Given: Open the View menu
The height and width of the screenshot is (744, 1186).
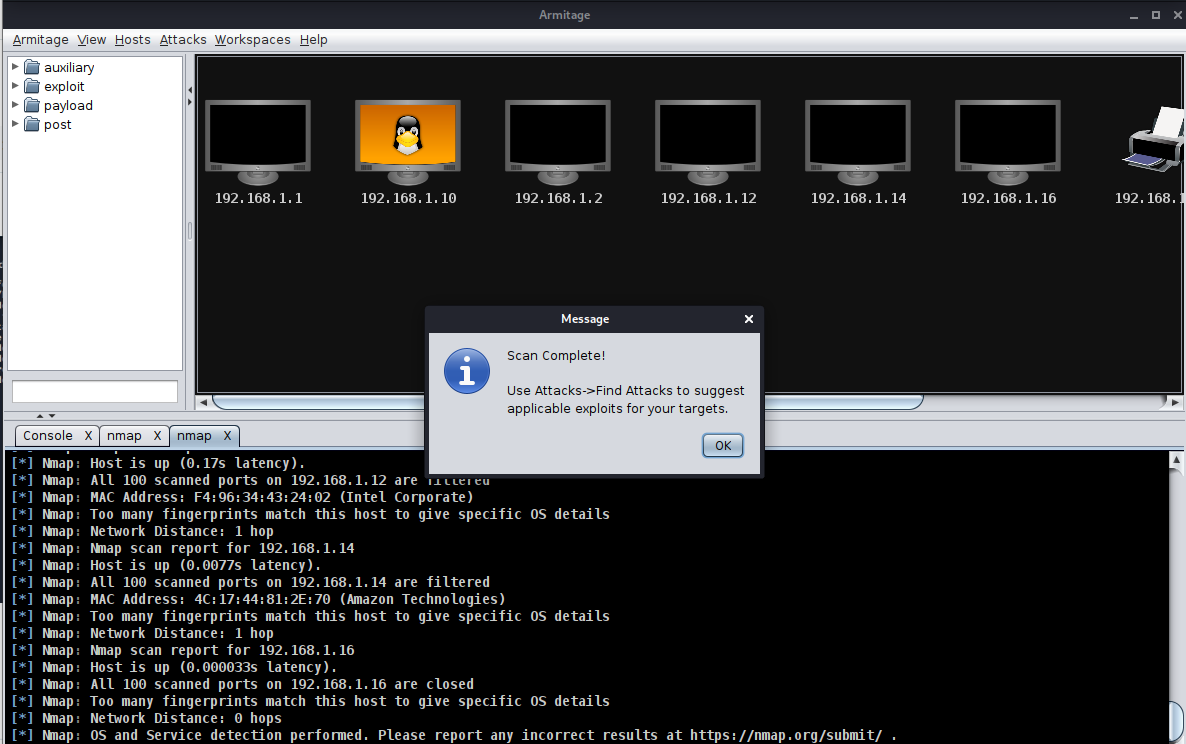Looking at the screenshot, I should tap(92, 39).
